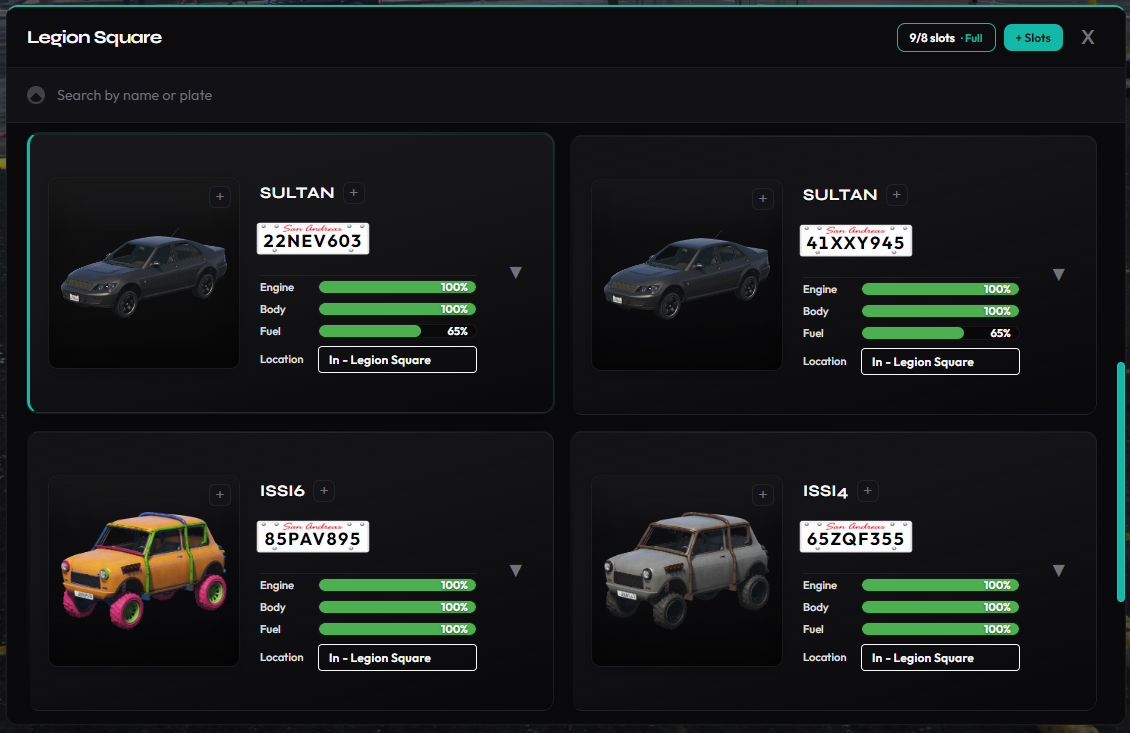Select the gray ISSI4 vehicle thumbnail
This screenshot has width=1130, height=733.
click(687, 571)
